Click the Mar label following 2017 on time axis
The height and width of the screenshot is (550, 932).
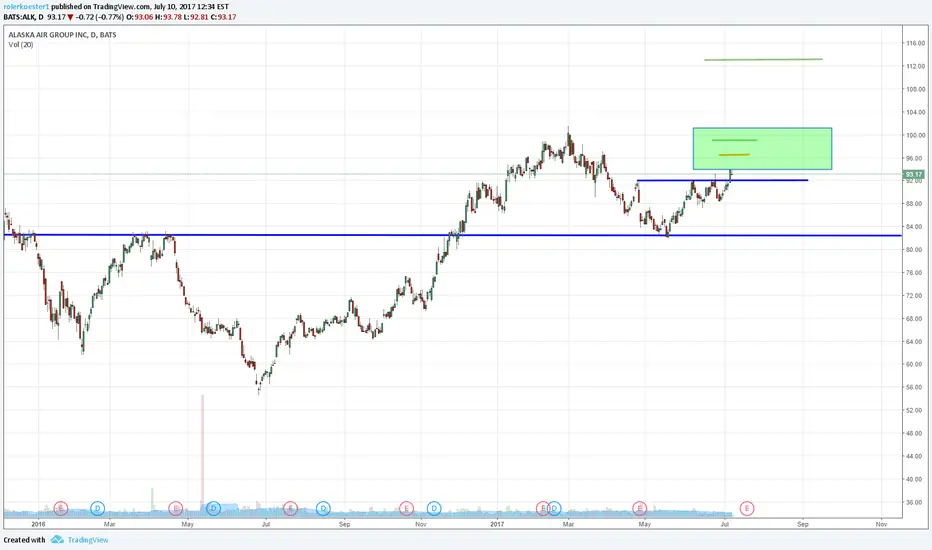pos(568,524)
